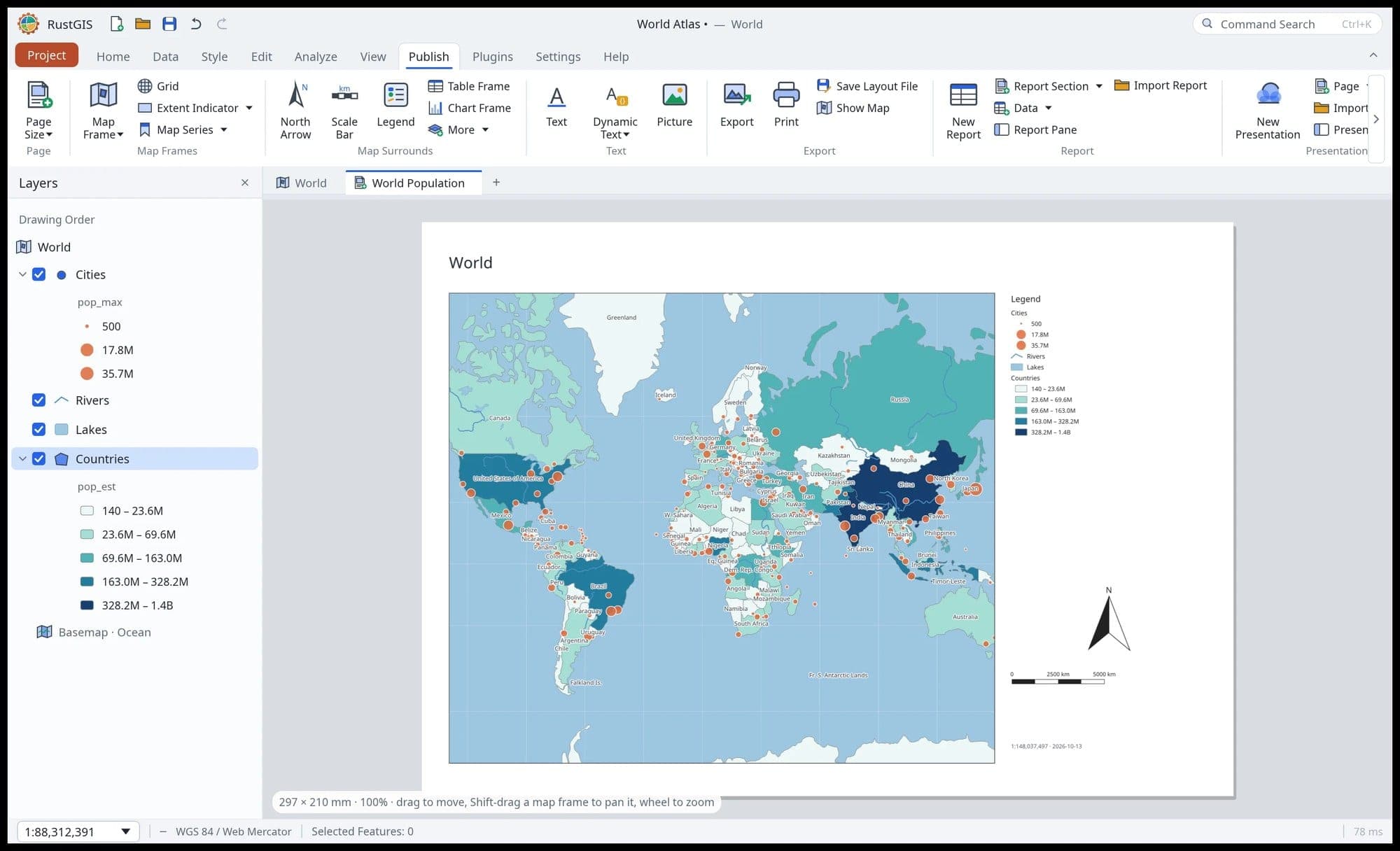Screen dimensions: 1400x851
Task: Toggle Rivers layer visibility checkbox
Action: tap(39, 400)
